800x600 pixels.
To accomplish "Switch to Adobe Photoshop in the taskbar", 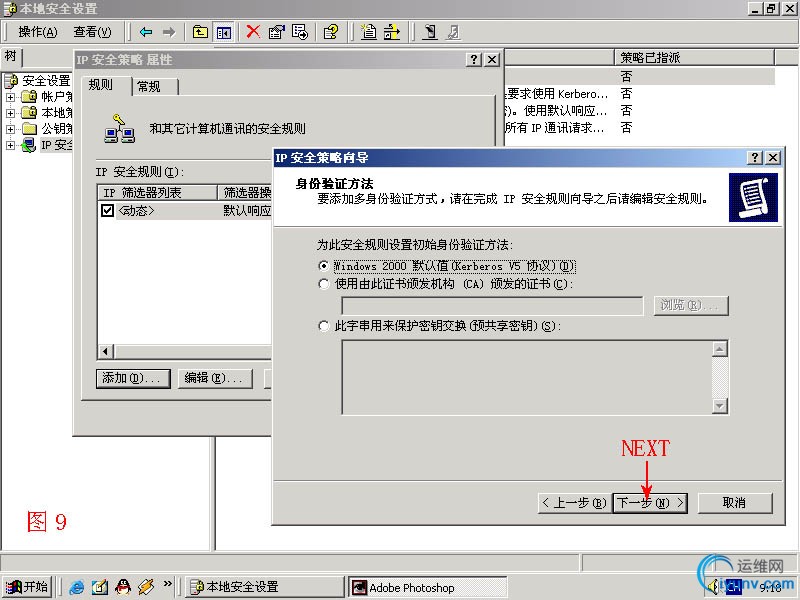I will (x=428, y=587).
